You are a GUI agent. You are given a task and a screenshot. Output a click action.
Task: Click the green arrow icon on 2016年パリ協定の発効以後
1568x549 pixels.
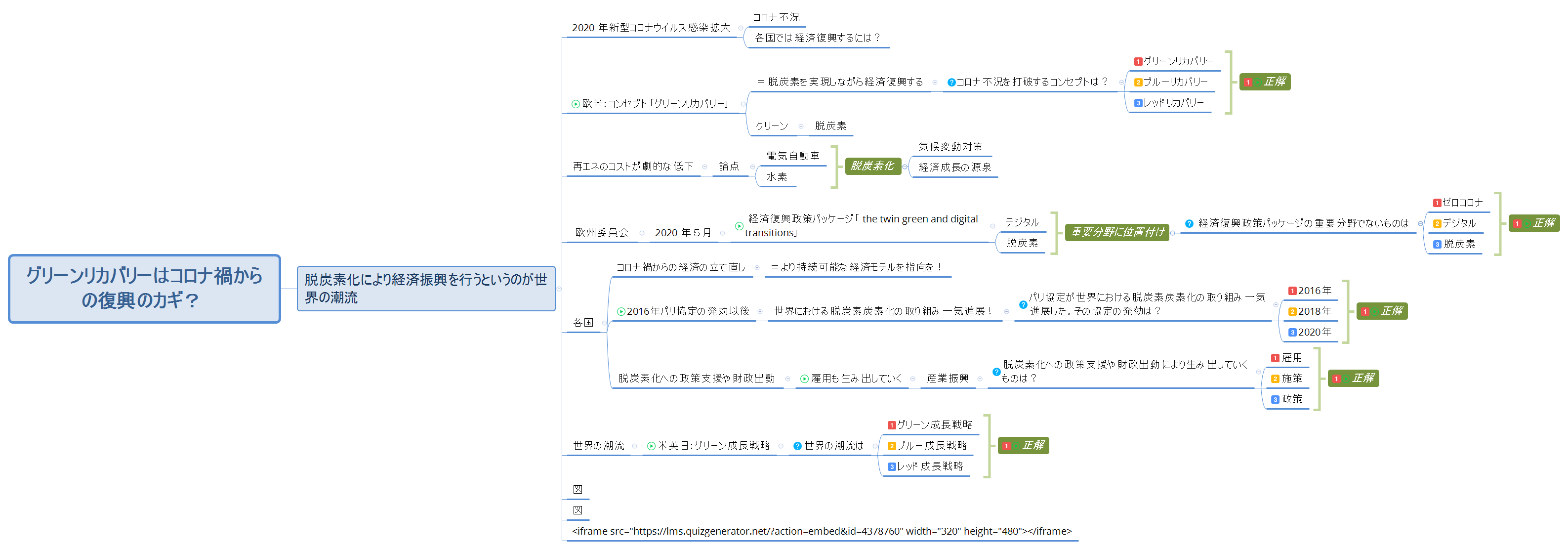pos(621,312)
